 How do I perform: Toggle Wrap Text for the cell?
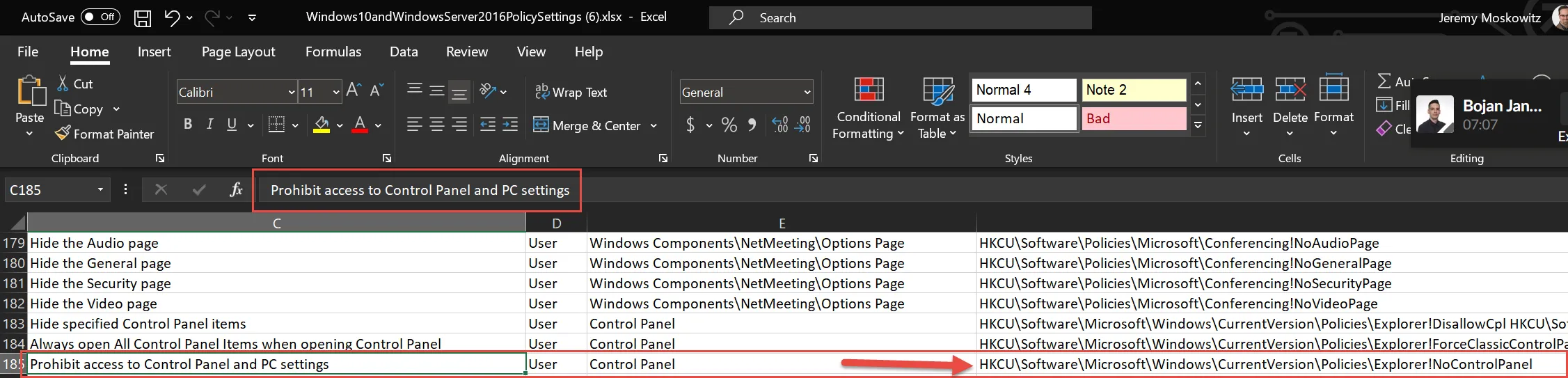571,92
